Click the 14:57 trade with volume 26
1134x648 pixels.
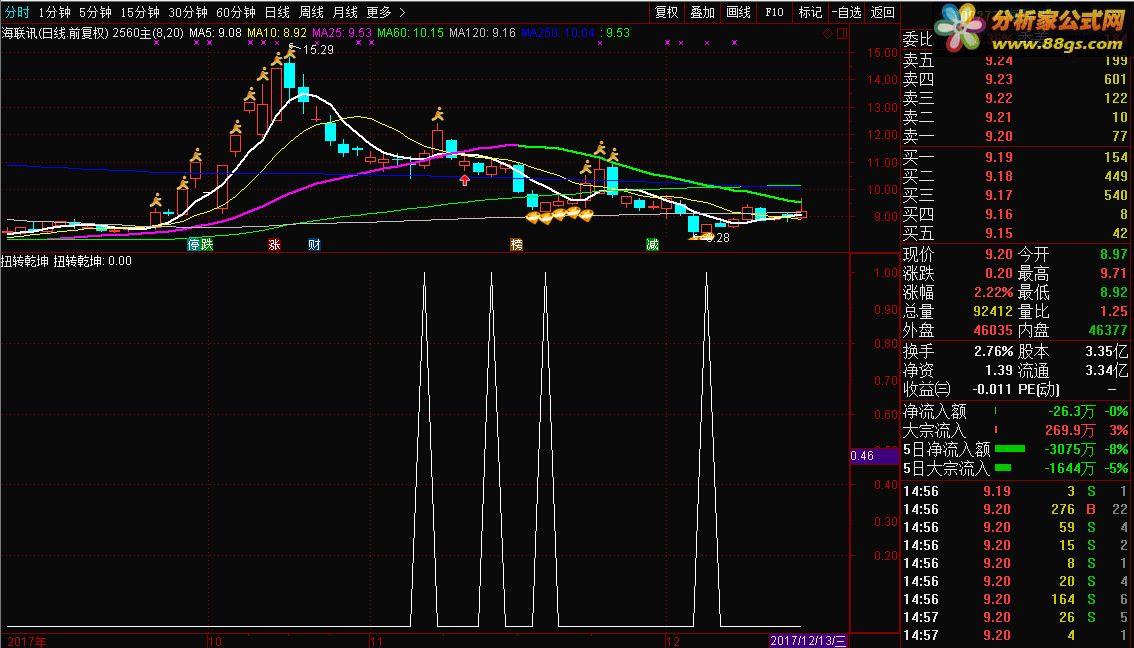point(1015,617)
